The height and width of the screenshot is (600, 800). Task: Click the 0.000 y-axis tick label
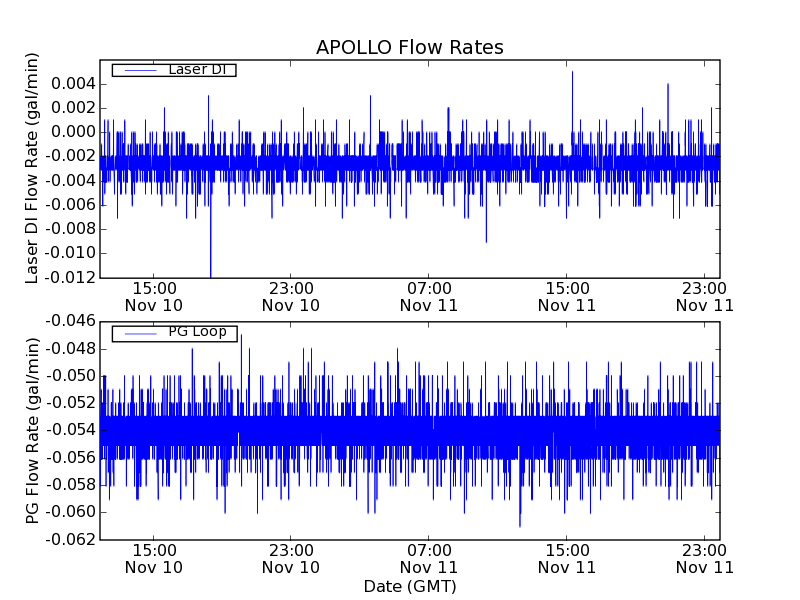pyautogui.click(x=73, y=132)
